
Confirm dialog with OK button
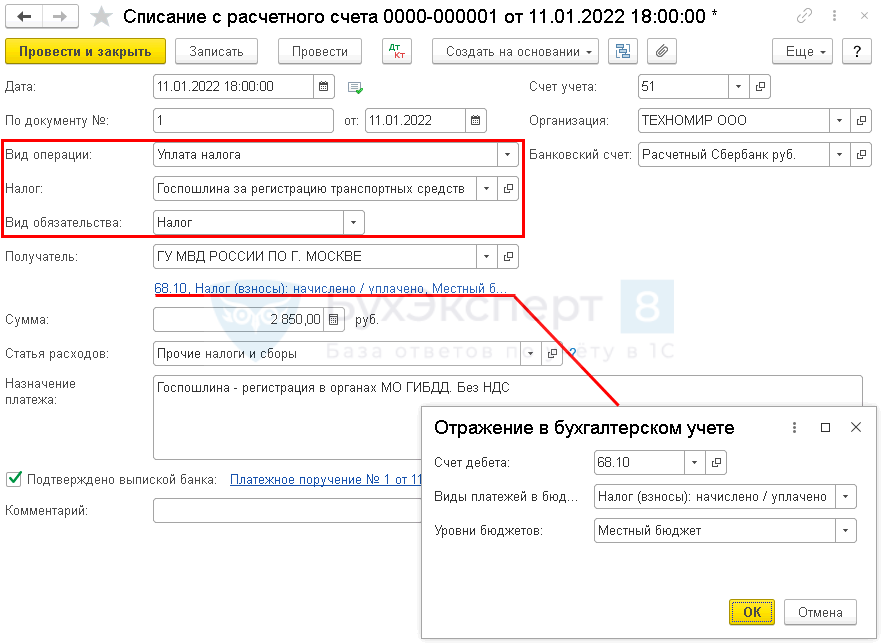click(751, 612)
